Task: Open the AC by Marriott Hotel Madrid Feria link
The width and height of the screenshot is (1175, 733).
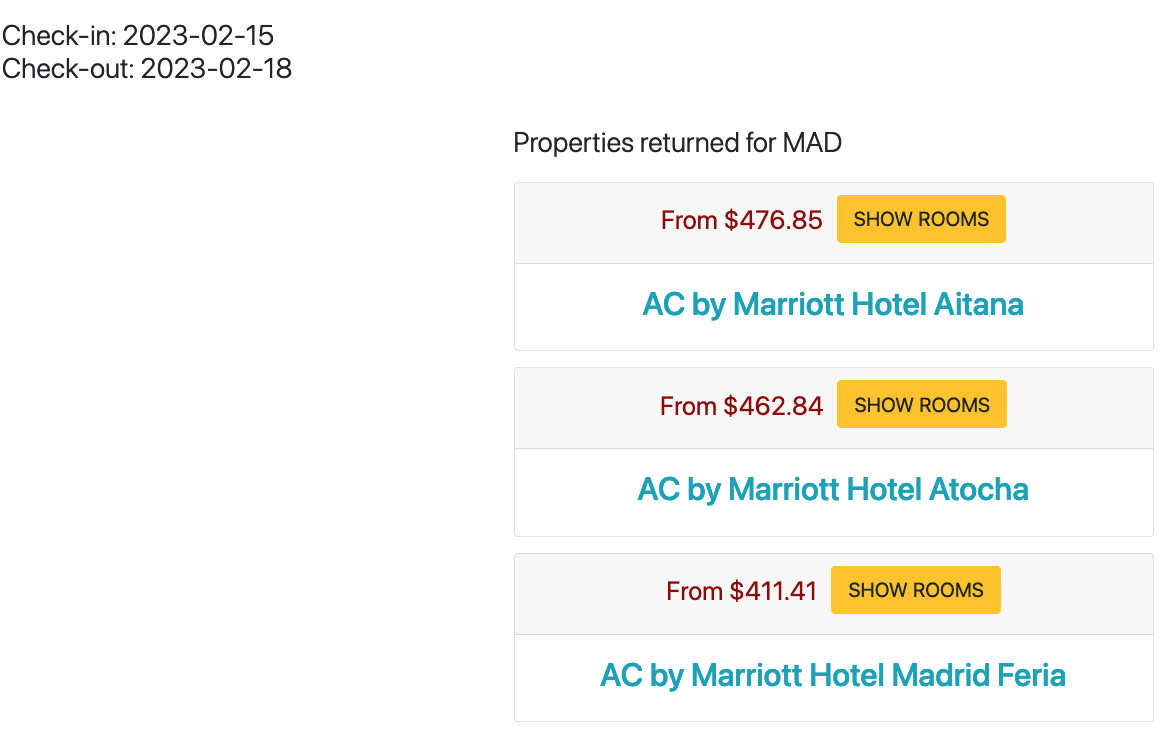Action: click(833, 675)
